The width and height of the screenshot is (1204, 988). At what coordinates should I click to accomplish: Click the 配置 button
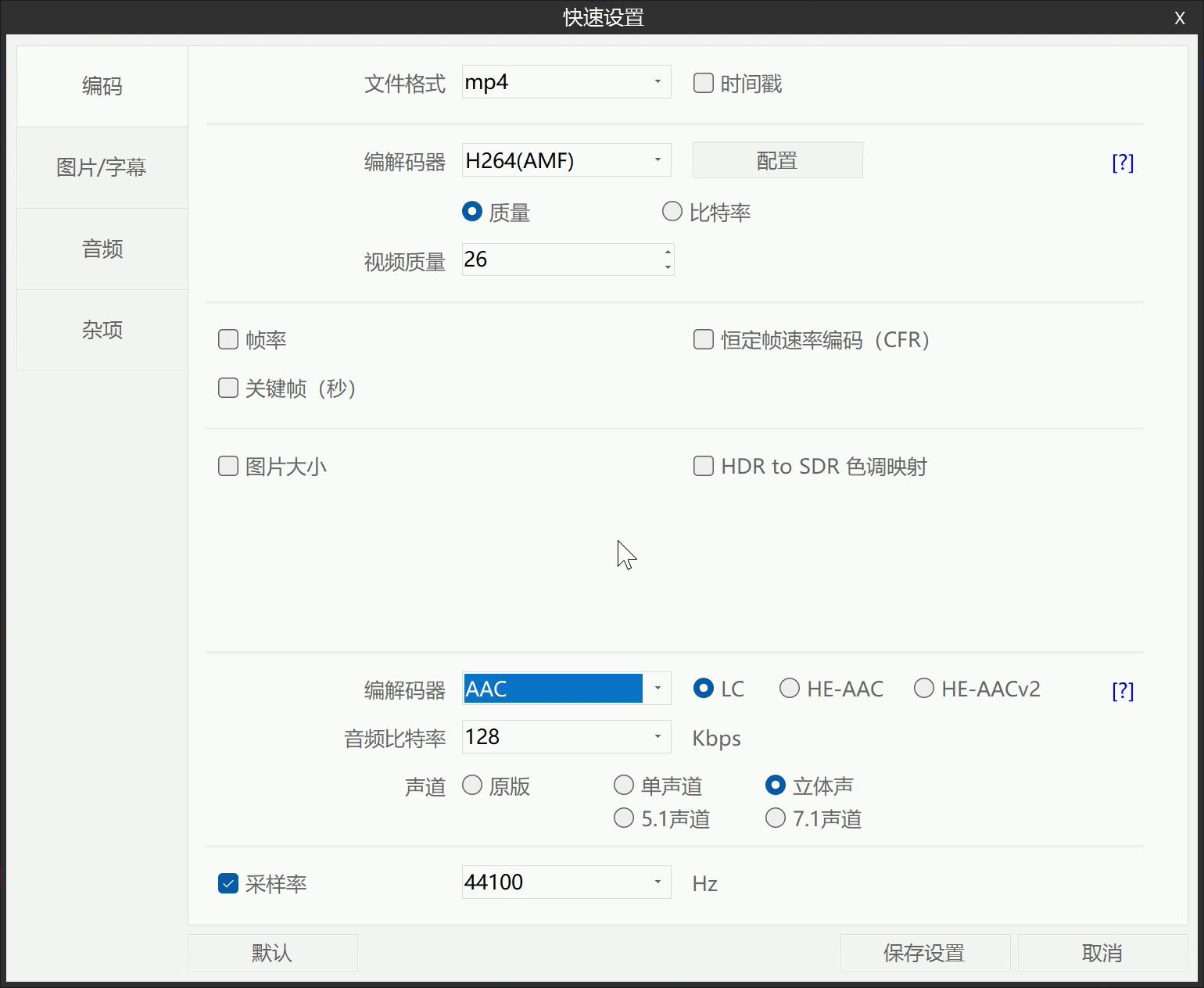777,160
